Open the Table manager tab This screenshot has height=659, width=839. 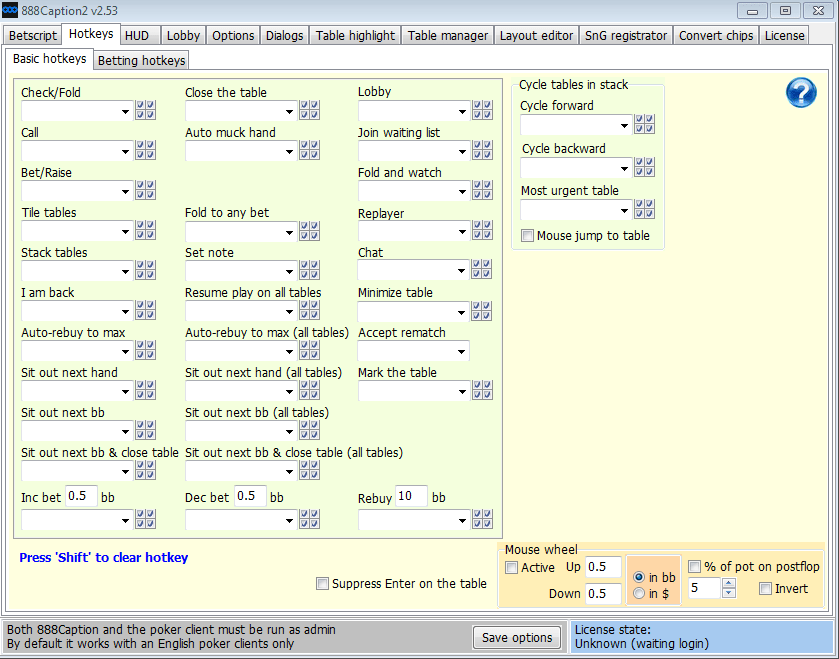point(448,35)
